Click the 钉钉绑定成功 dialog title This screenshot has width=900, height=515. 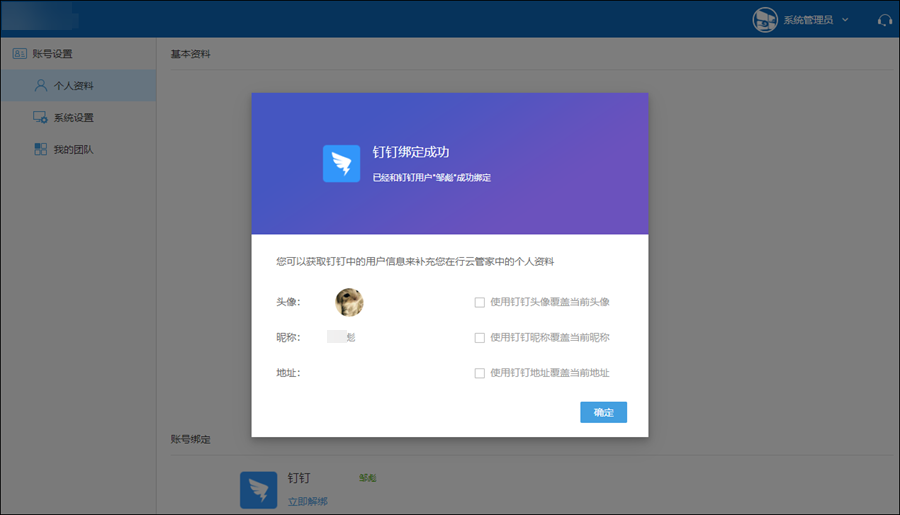click(411, 152)
